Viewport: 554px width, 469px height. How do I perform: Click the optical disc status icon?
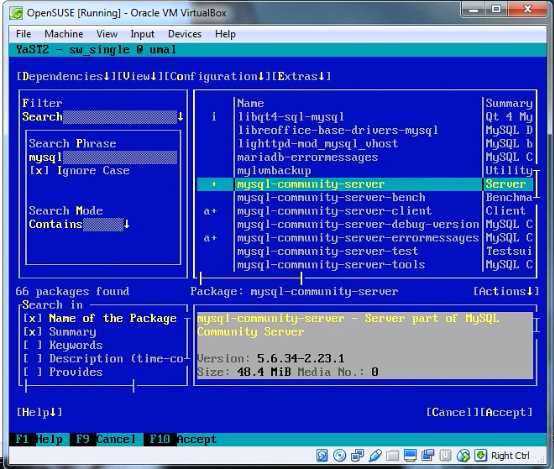coord(340,456)
